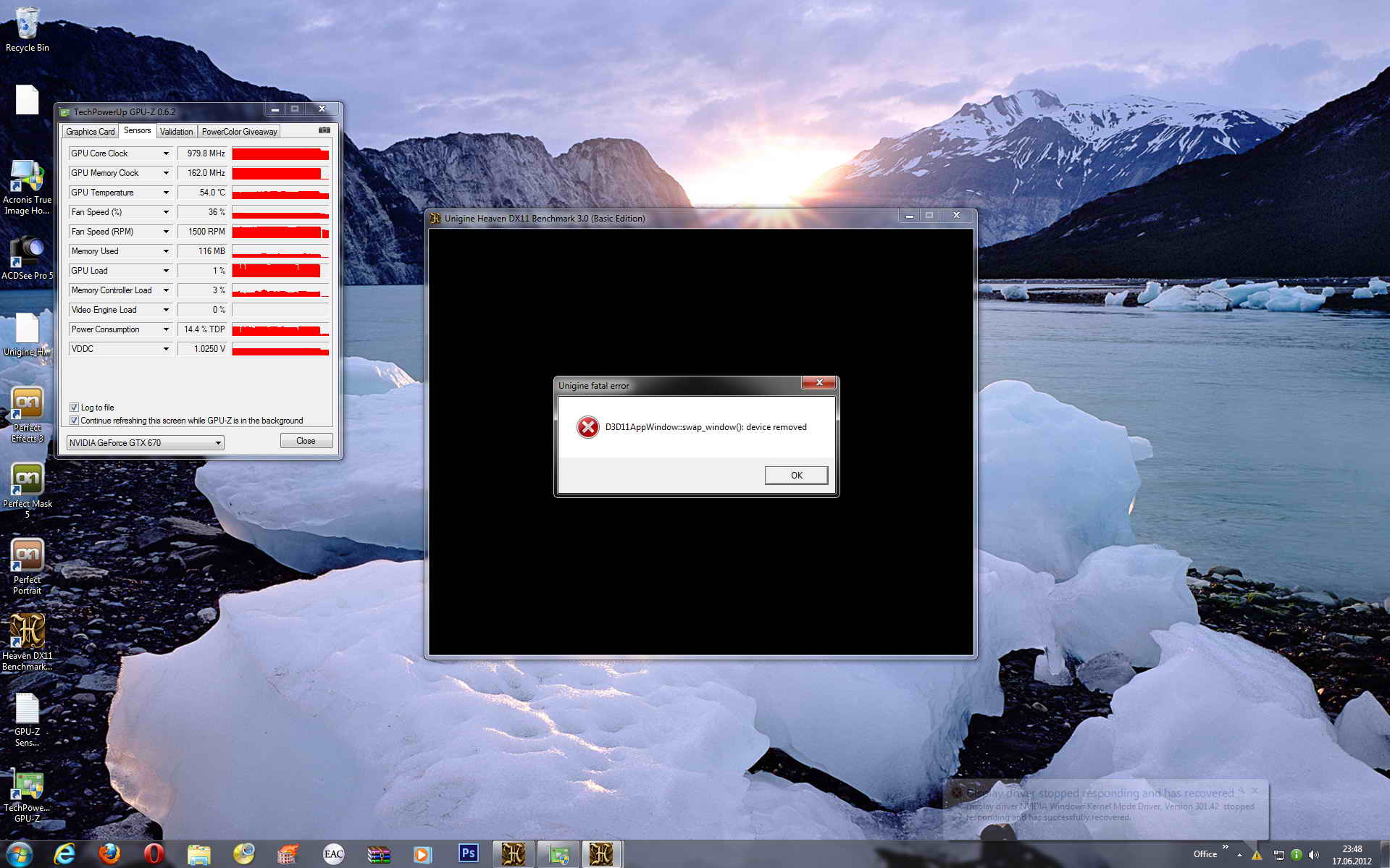Dismiss the display driver recovered notification
1390x868 pixels.
tap(1255, 791)
